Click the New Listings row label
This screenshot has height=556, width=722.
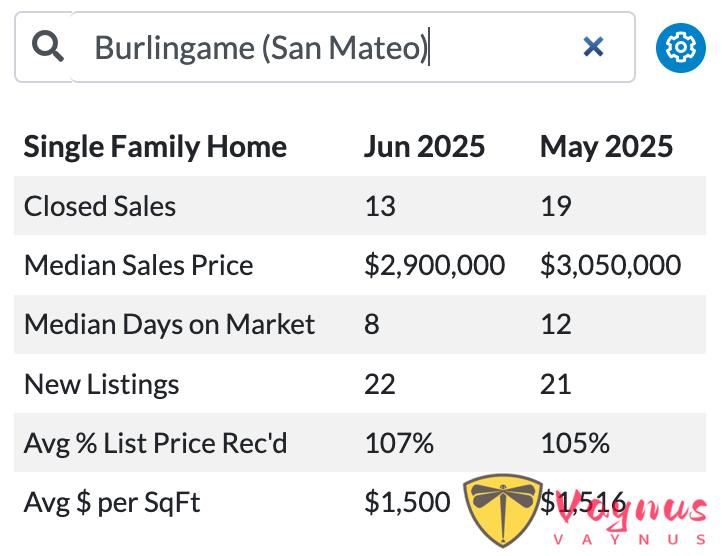(x=101, y=384)
